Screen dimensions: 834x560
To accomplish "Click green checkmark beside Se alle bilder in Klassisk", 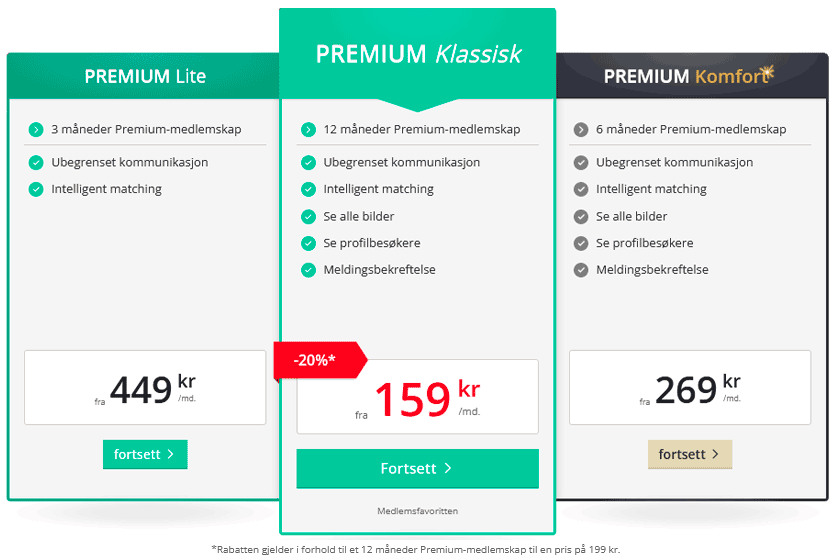I will (308, 216).
